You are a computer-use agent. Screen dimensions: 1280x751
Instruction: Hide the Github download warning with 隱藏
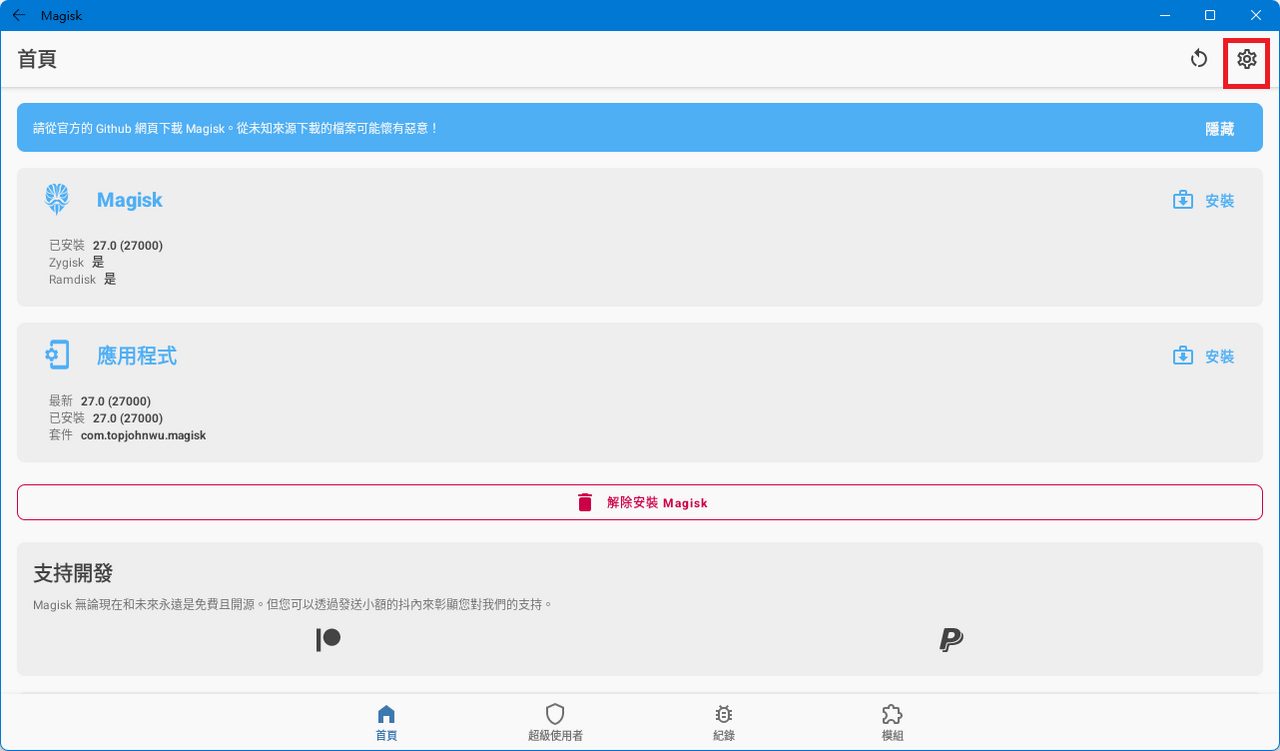[1220, 129]
